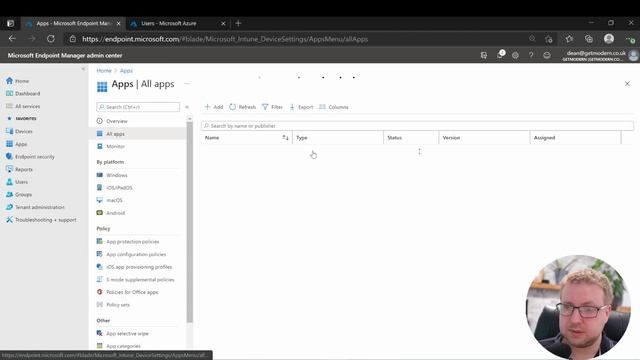Screen dimensions: 640x360
Task: Open Endpoint security section
Action: [x=30, y=157]
